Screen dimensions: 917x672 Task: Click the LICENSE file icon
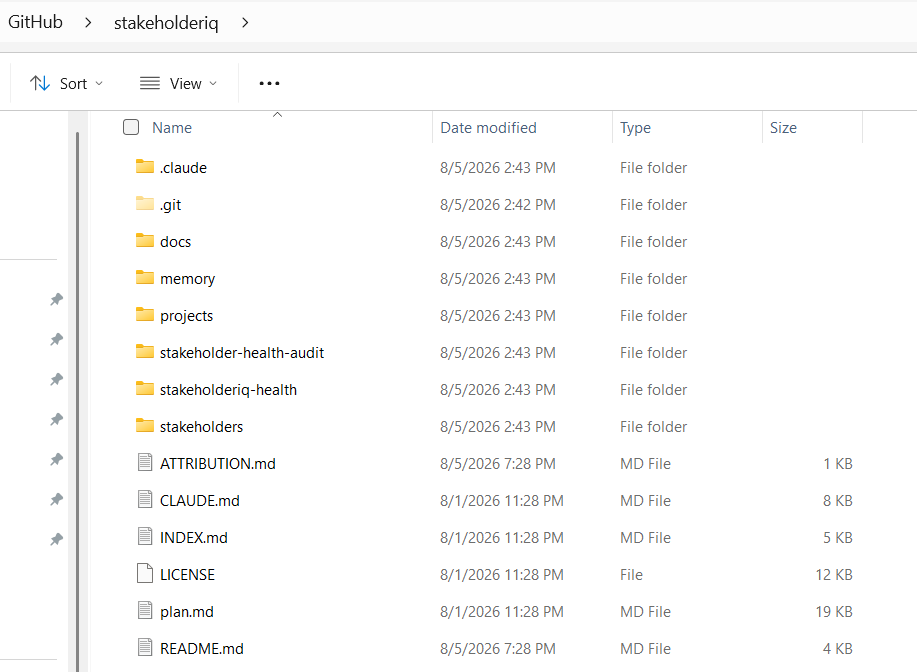pos(144,574)
